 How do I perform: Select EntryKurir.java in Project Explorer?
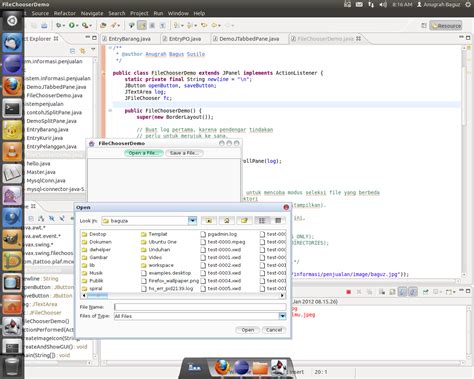point(45,138)
